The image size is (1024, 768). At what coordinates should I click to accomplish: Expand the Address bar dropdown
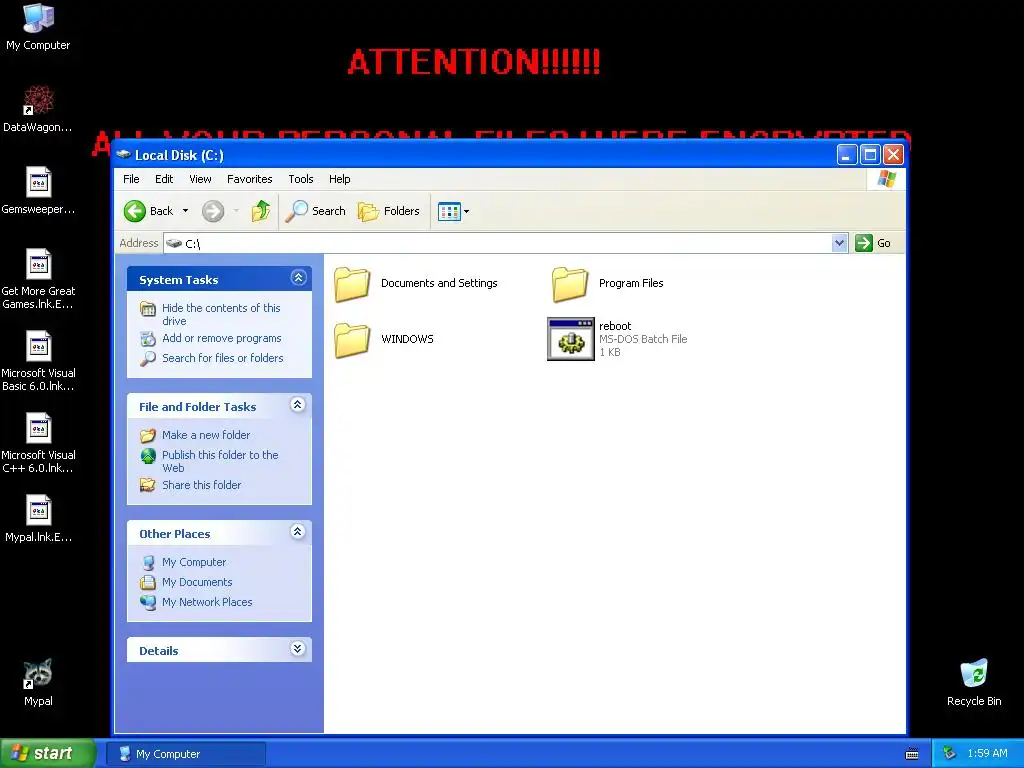tap(840, 243)
